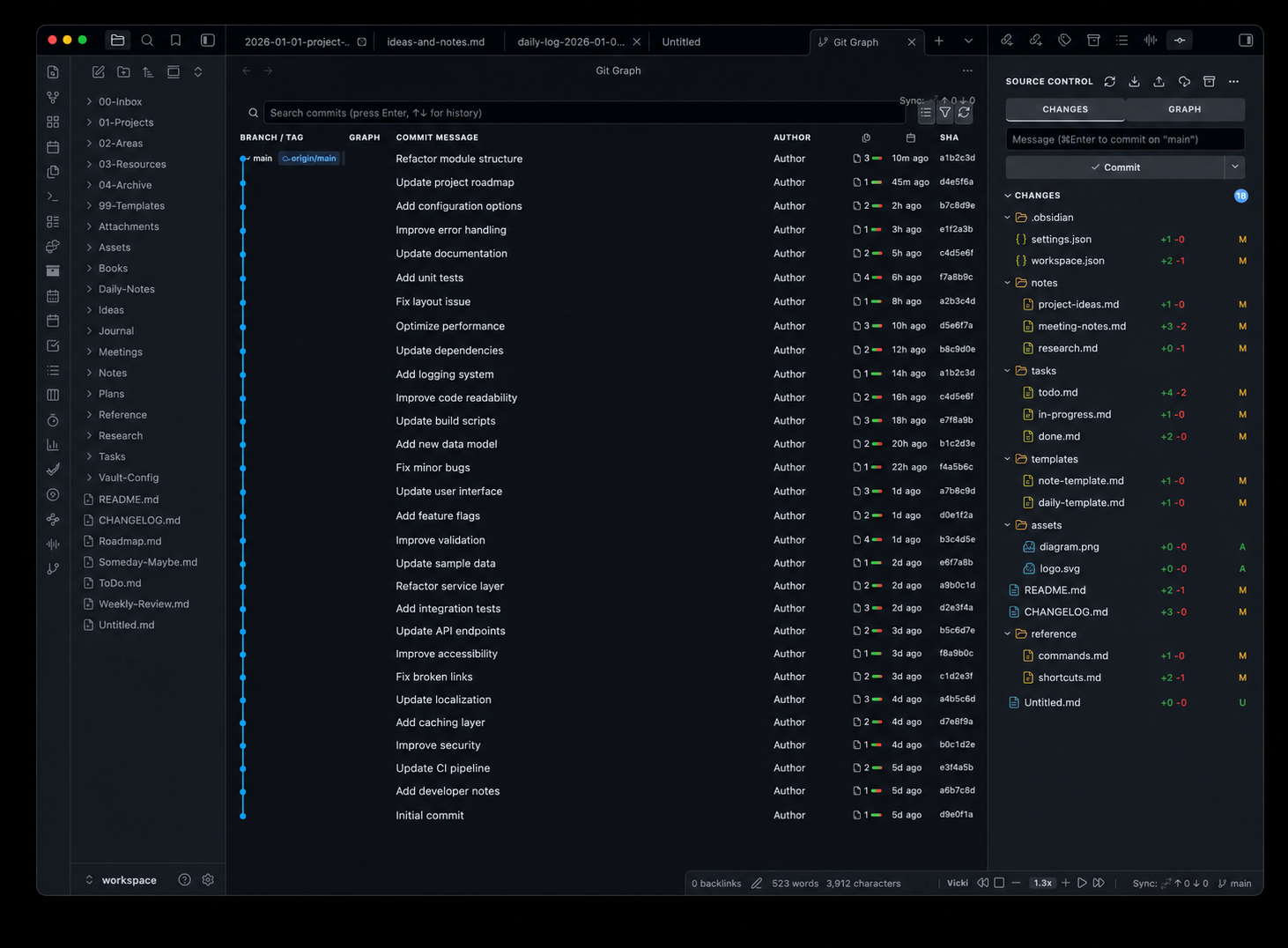This screenshot has width=1288, height=948.
Task: Open Source Control more options ellipsis
Action: (1233, 81)
